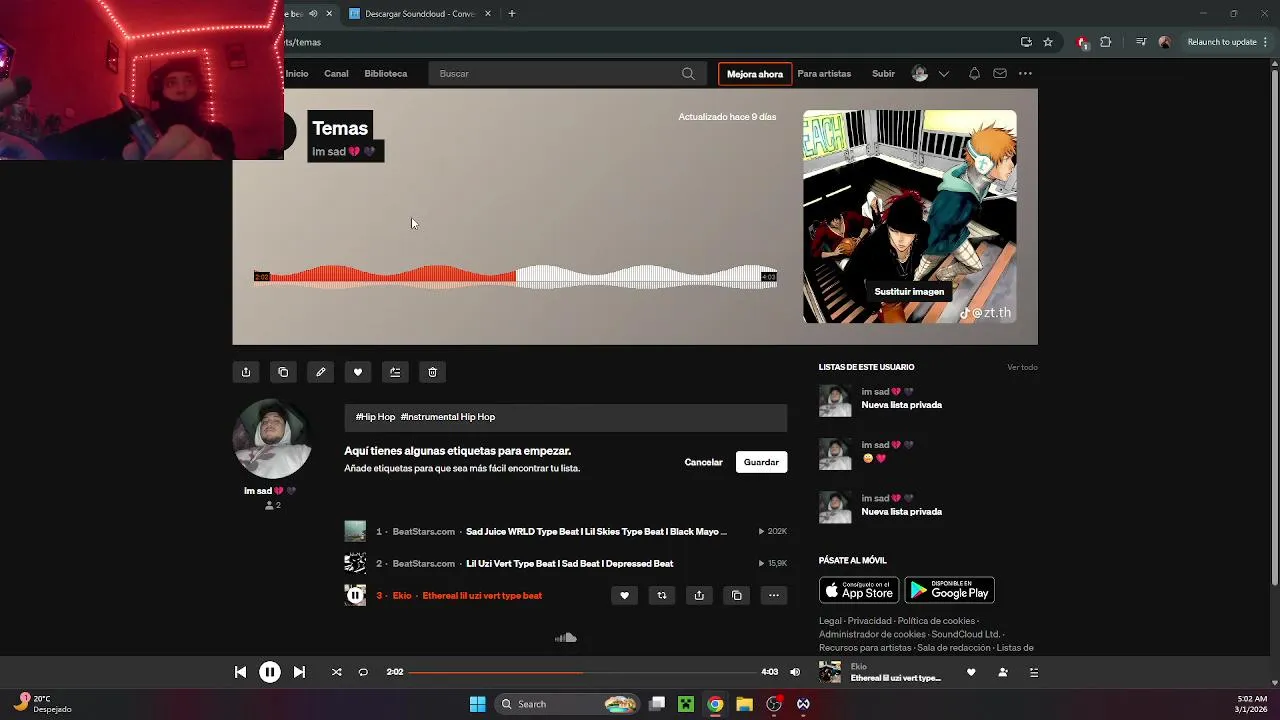Open the last Nueva lista privada thumbnail

click(835, 507)
